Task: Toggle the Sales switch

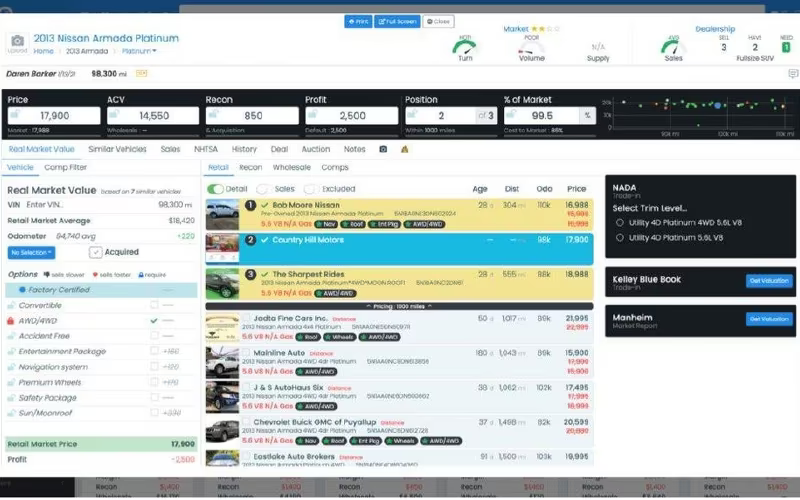Action: tap(264, 189)
